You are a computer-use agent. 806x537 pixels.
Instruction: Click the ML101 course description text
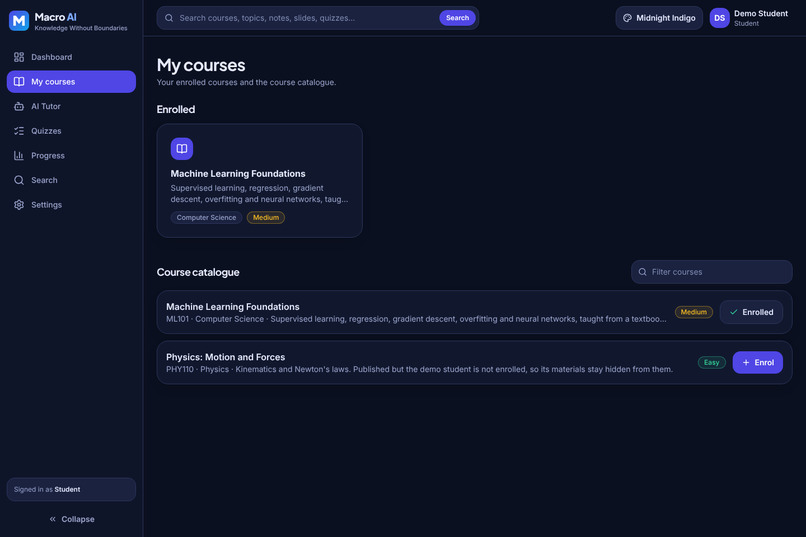(416, 319)
